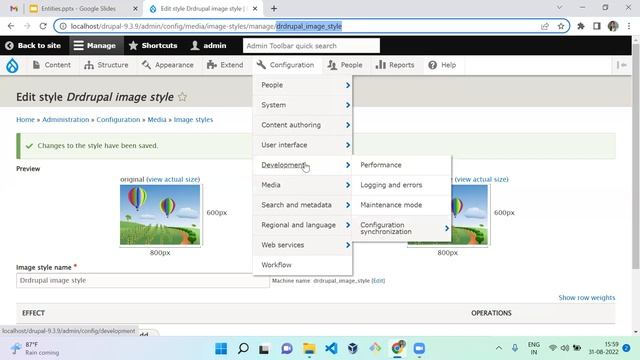Screen dimensions: 640x360
Task: Bookmark this page with the star icon
Action: pyautogui.click(x=561, y=26)
